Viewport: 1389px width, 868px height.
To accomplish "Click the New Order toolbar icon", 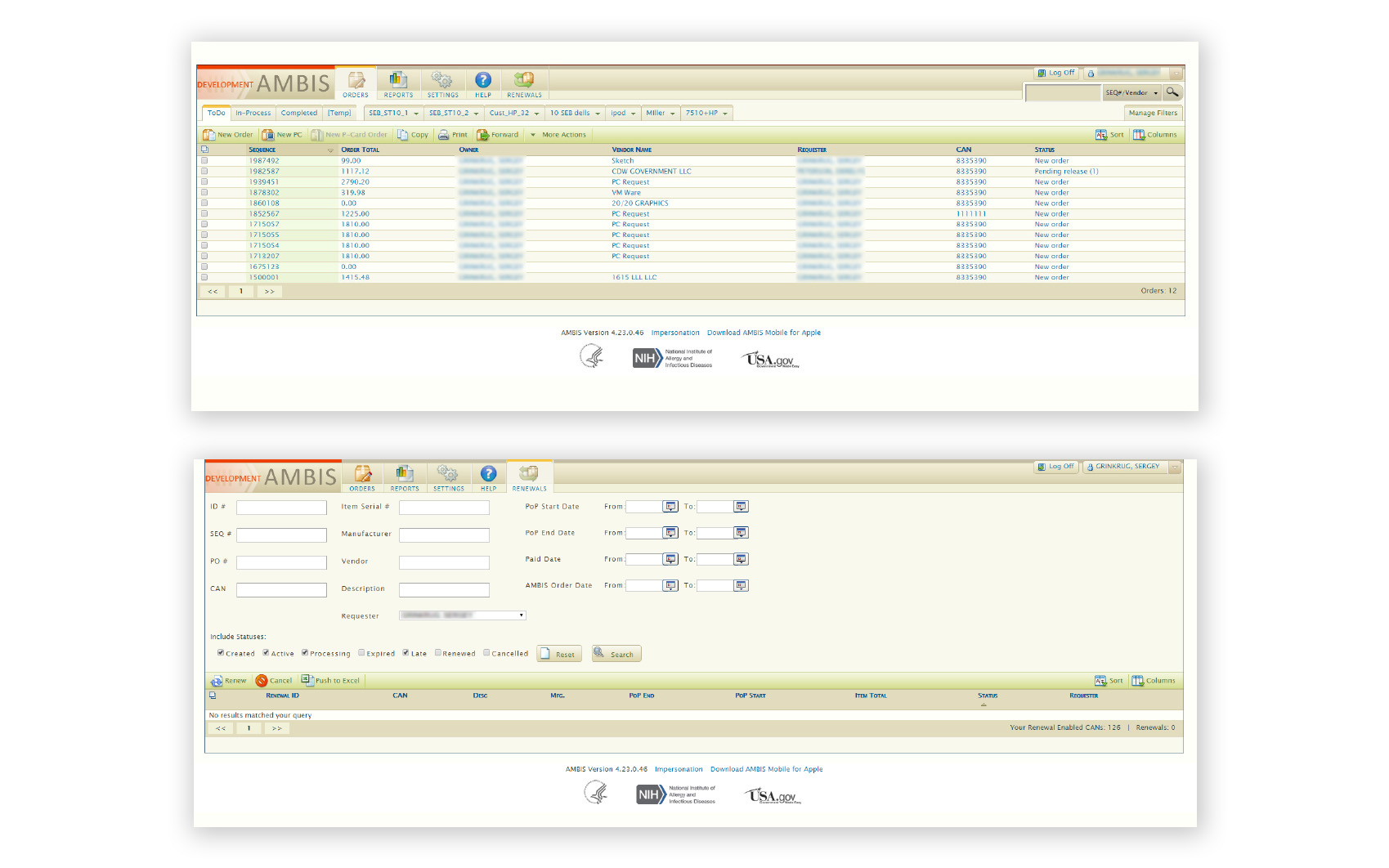I will pos(209,135).
